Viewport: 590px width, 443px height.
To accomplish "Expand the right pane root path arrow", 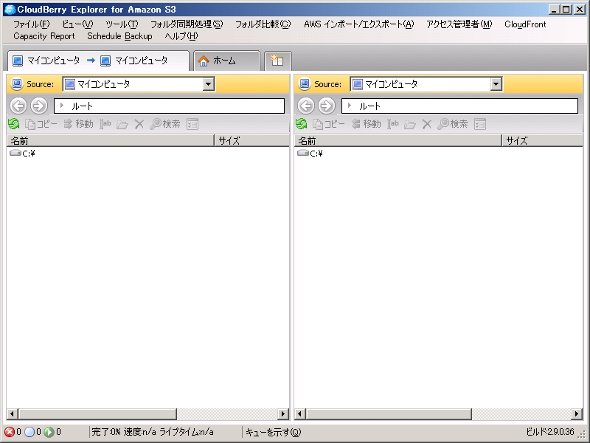I will (x=350, y=106).
